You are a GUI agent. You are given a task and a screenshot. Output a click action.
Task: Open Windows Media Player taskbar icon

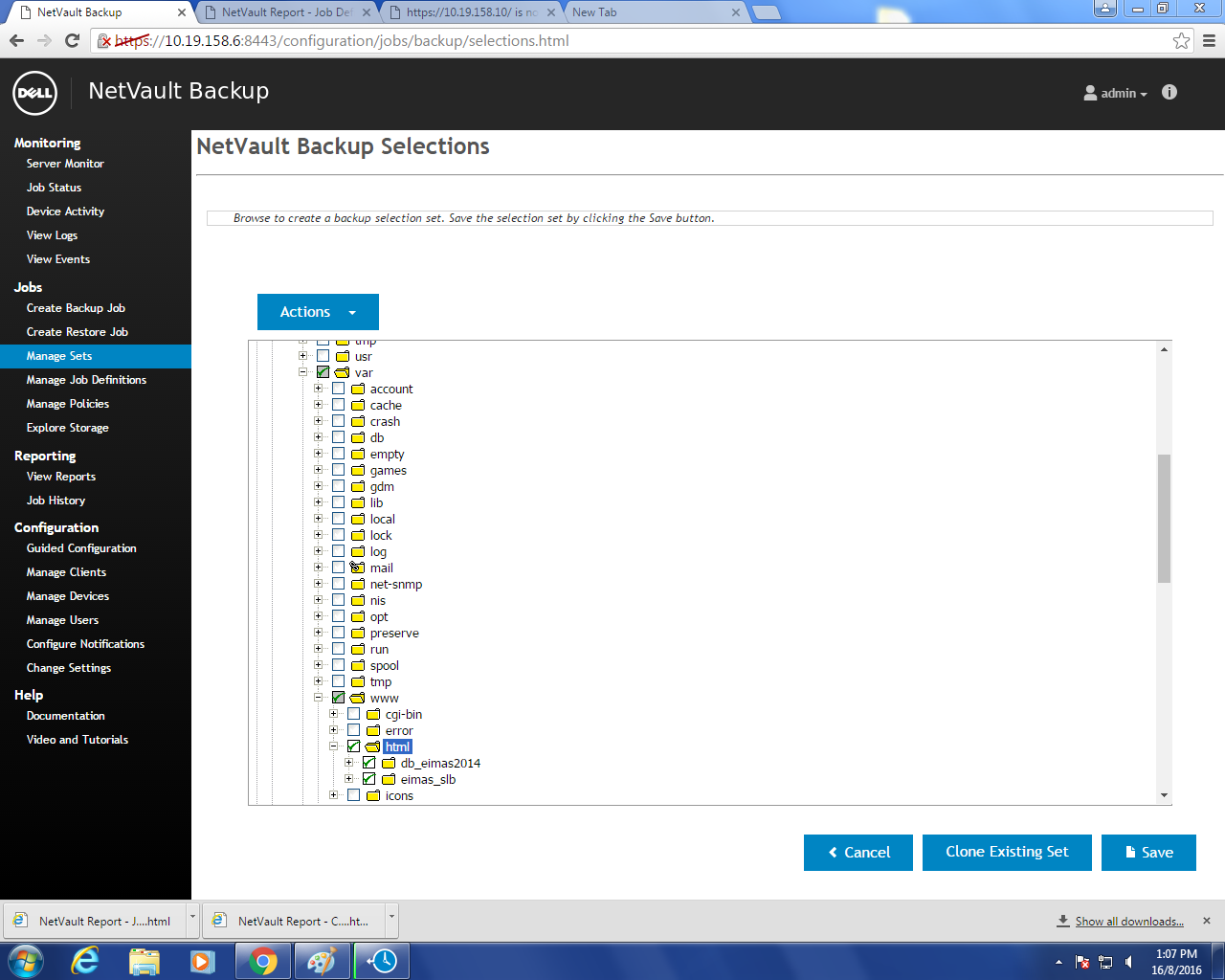[203, 961]
